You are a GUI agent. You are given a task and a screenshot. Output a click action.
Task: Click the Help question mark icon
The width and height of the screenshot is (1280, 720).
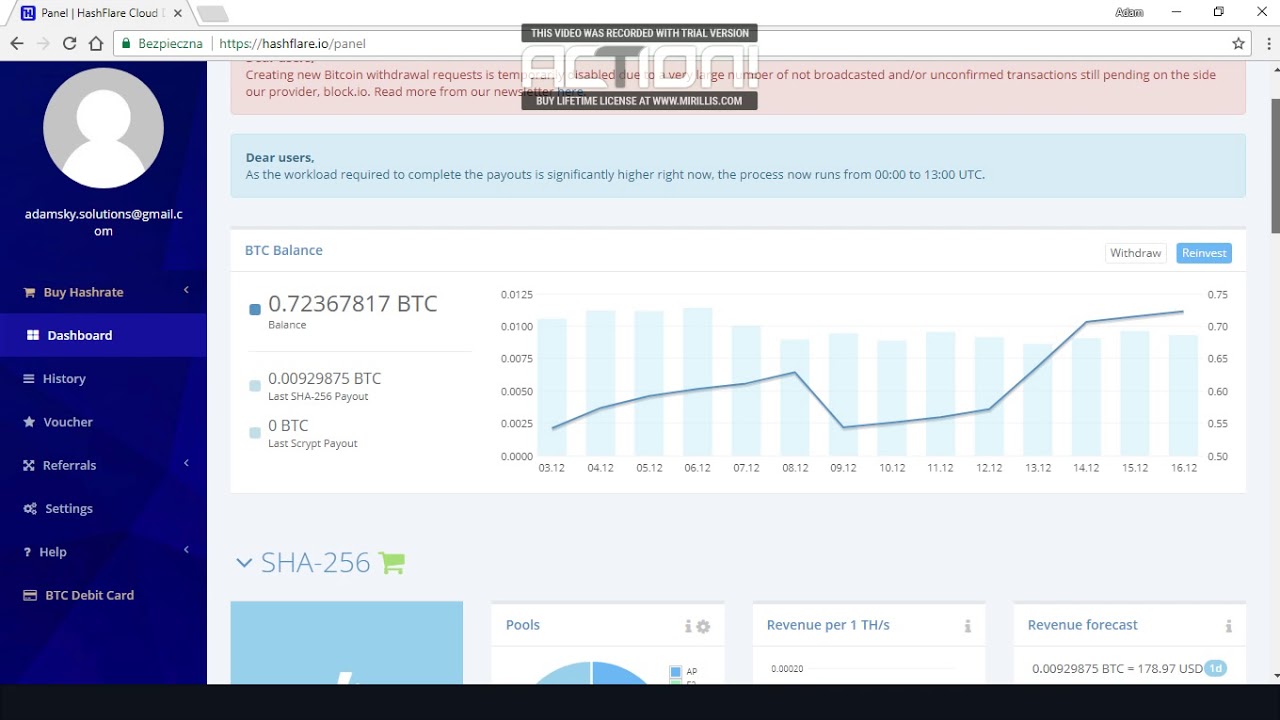27,552
